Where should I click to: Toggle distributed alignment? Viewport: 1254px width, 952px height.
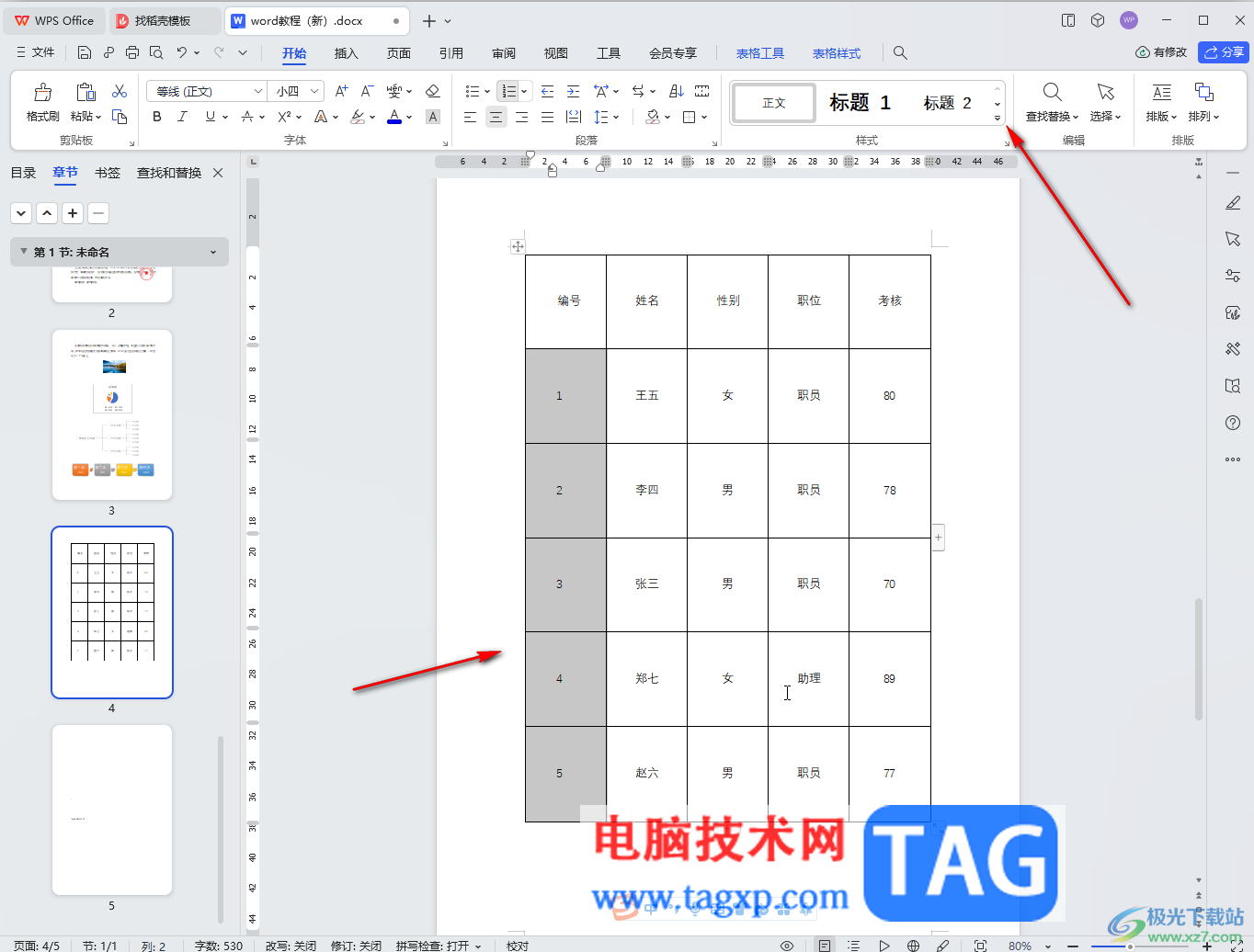(x=574, y=117)
